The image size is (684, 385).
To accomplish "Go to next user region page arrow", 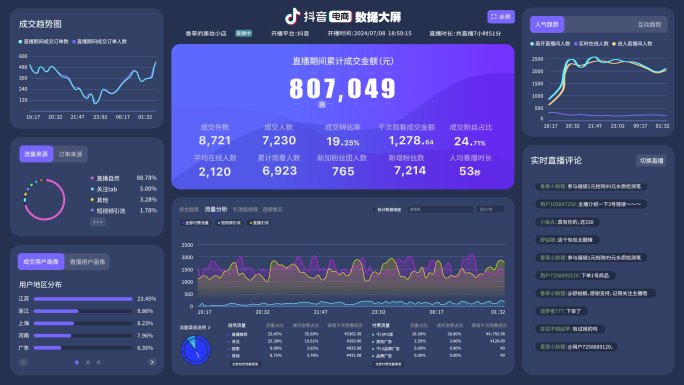I will pyautogui.click(x=152, y=362).
